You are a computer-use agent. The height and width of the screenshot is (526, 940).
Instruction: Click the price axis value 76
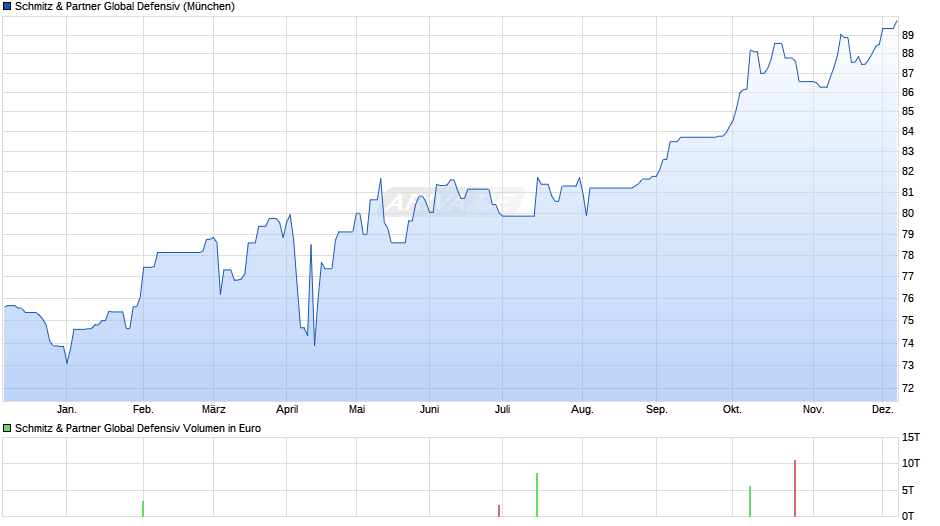[x=908, y=298]
